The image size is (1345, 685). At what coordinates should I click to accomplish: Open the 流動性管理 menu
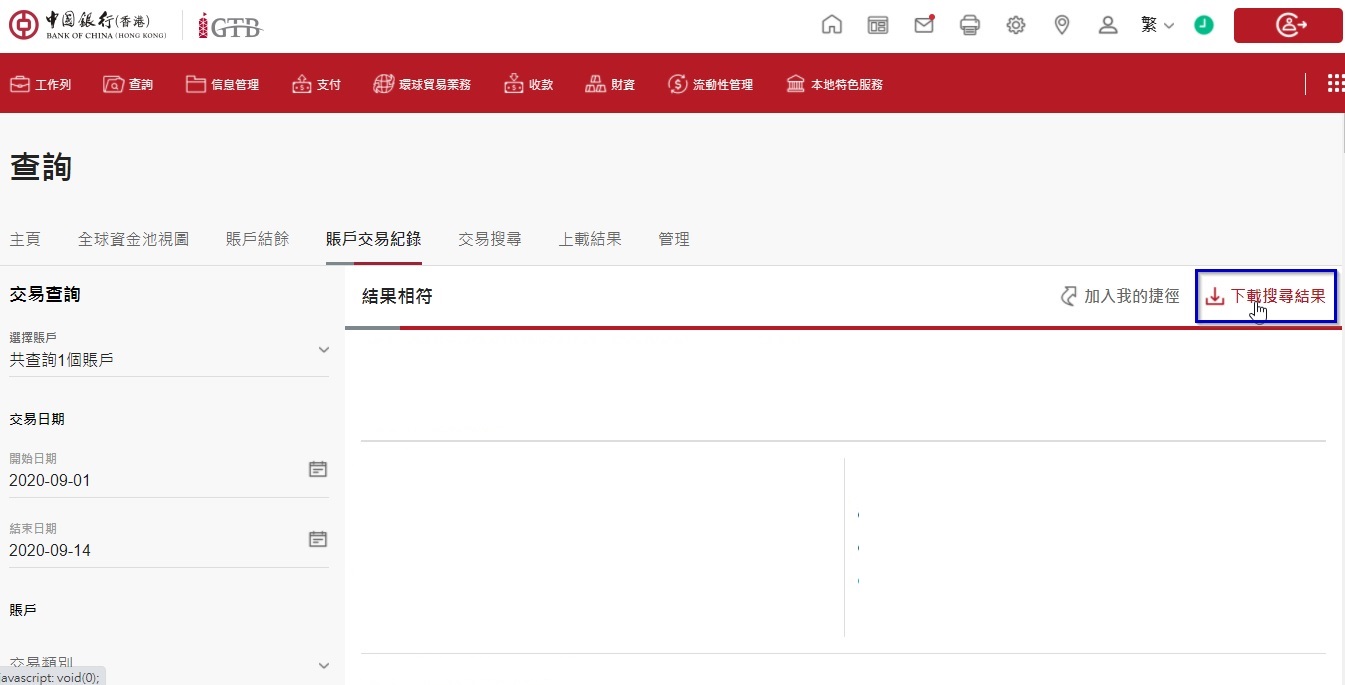[710, 85]
